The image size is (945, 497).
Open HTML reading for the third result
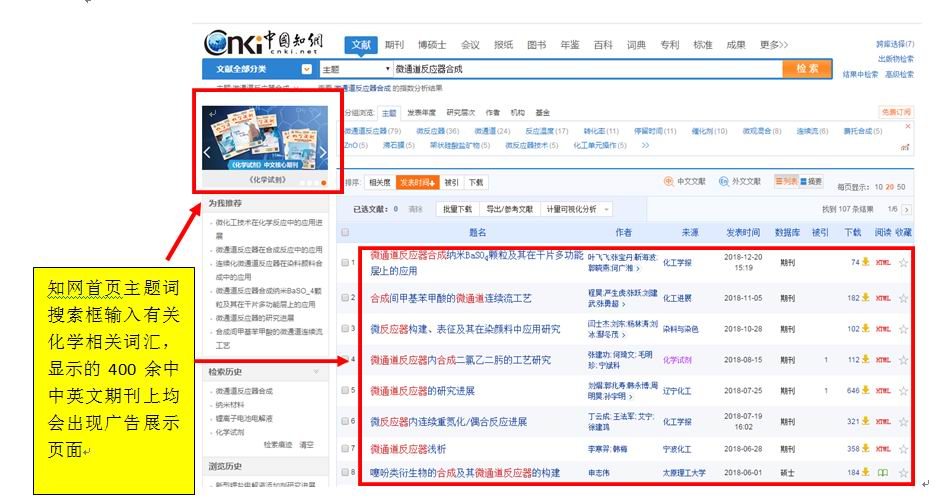click(883, 328)
